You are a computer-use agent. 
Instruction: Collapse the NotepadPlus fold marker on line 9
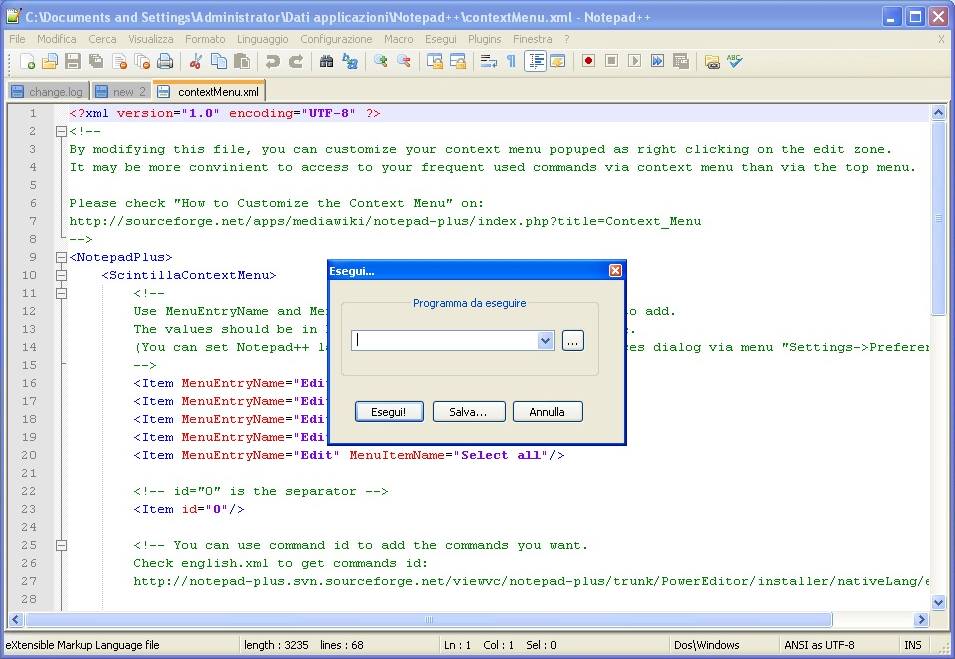(61, 257)
